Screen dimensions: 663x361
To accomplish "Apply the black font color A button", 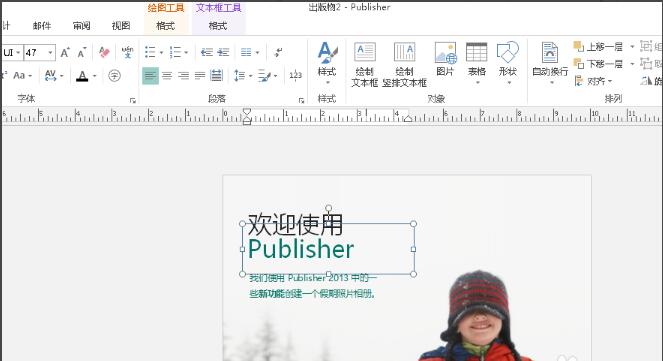I will point(82,76).
